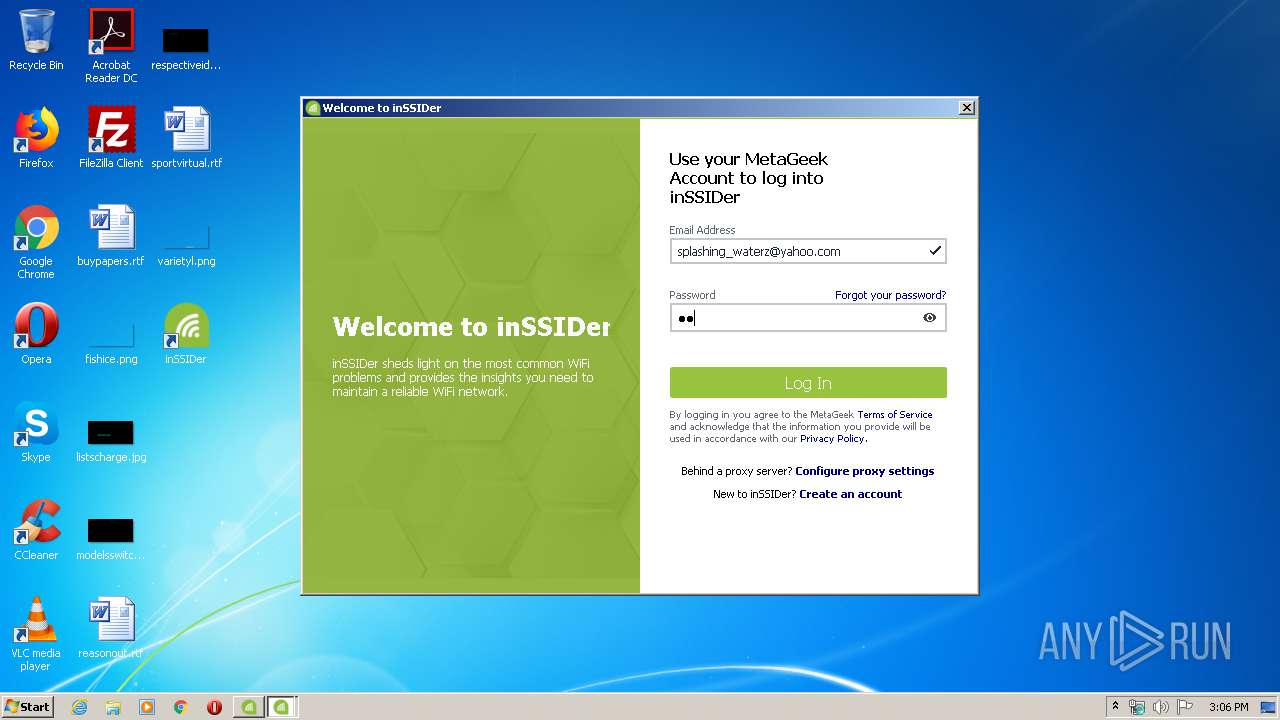Launch Google Chrome desktop shortcut
This screenshot has width=1280, height=720.
click(x=36, y=242)
